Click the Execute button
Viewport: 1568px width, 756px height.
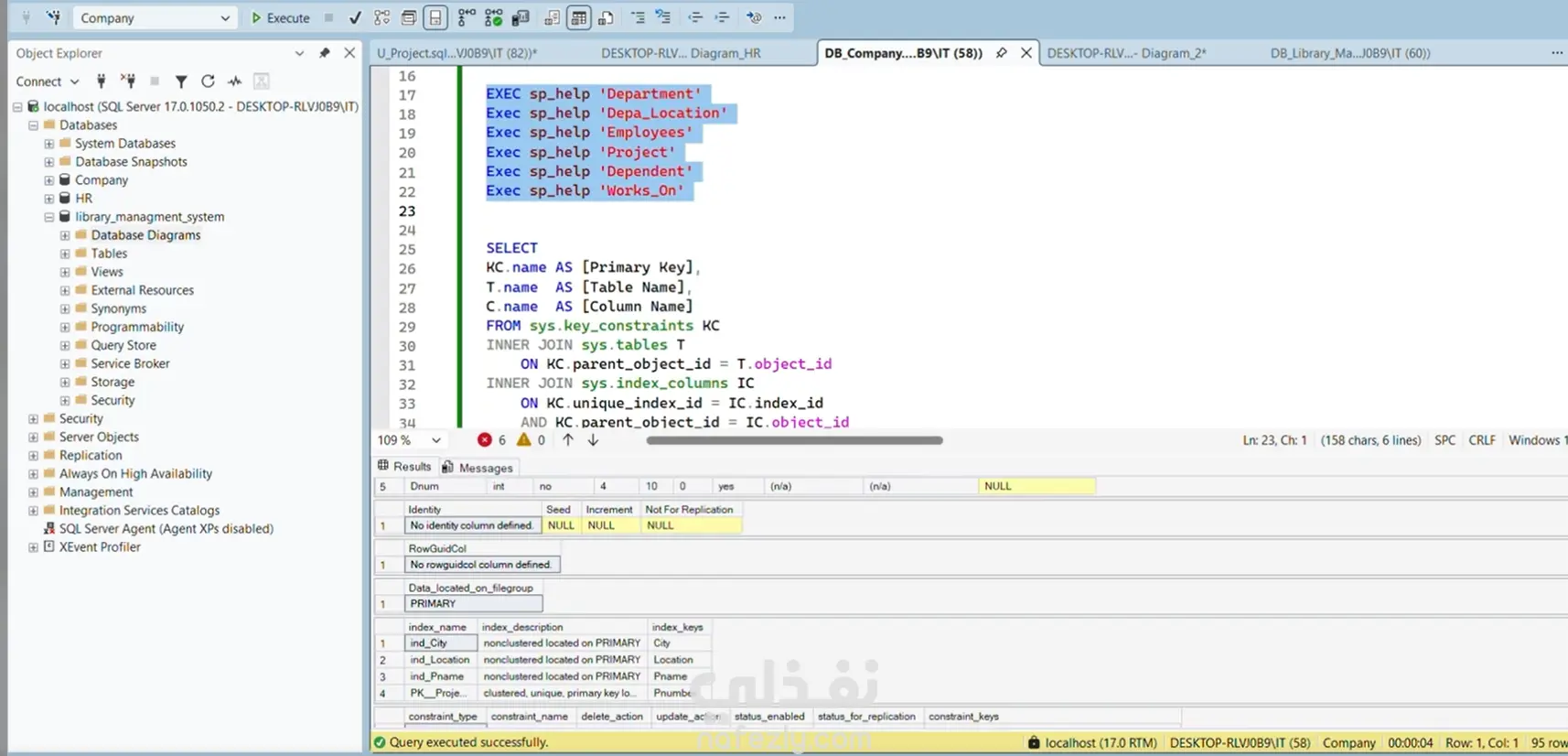click(281, 17)
